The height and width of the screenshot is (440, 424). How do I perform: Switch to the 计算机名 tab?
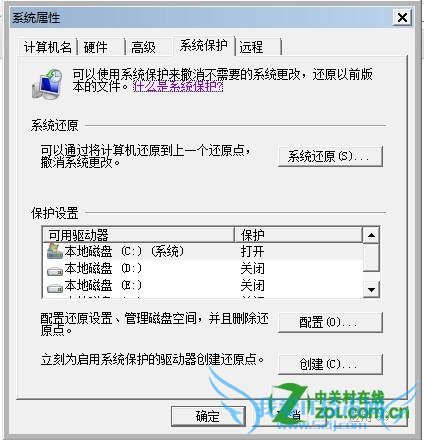pos(48,47)
